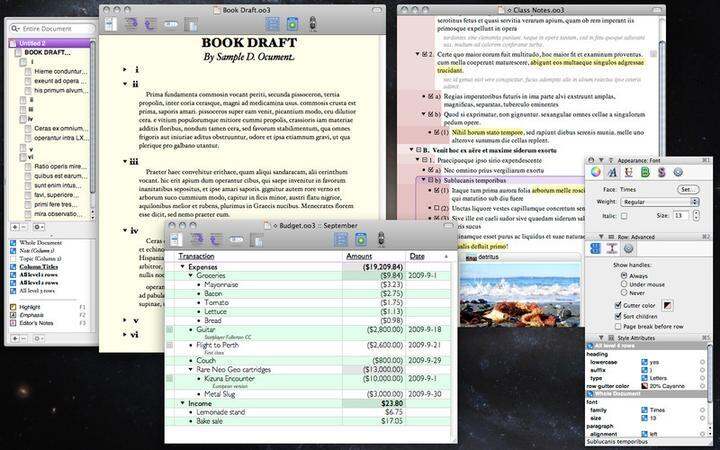Toggle the sections drawer icon in Budget toolbar
This screenshot has height=450, width=720.
tap(341, 239)
